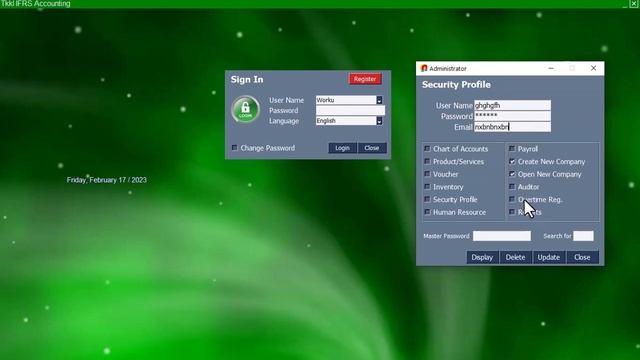Tick the Voucher checkbox

click(x=427, y=174)
